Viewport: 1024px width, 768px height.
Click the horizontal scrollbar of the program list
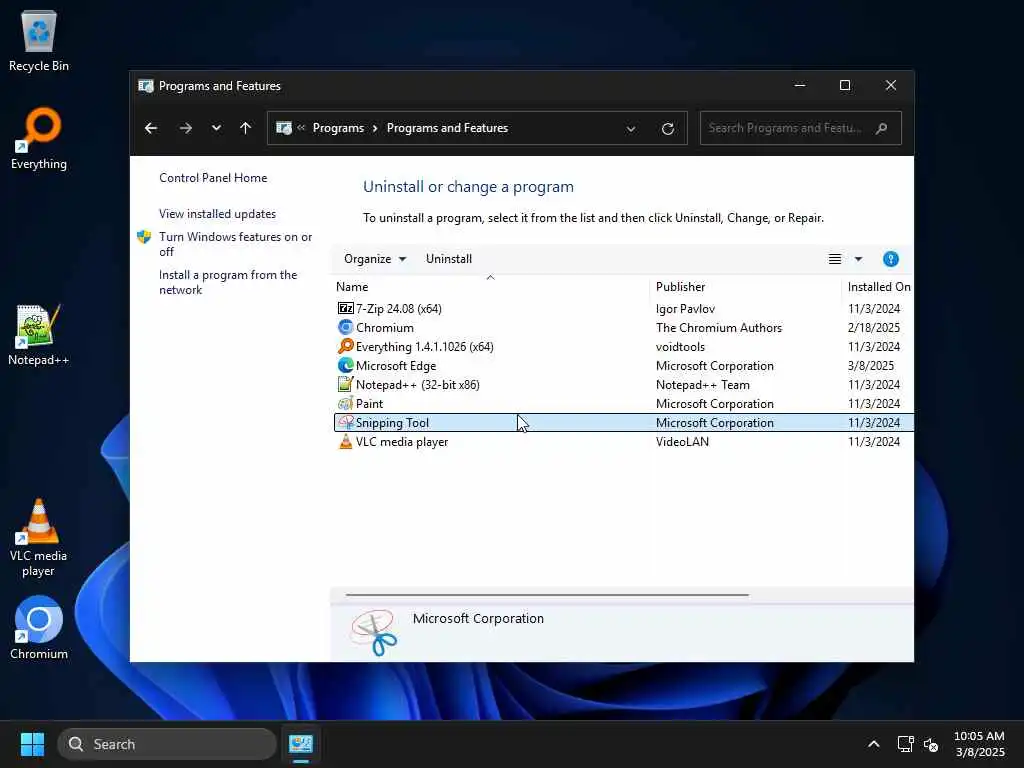(x=547, y=595)
